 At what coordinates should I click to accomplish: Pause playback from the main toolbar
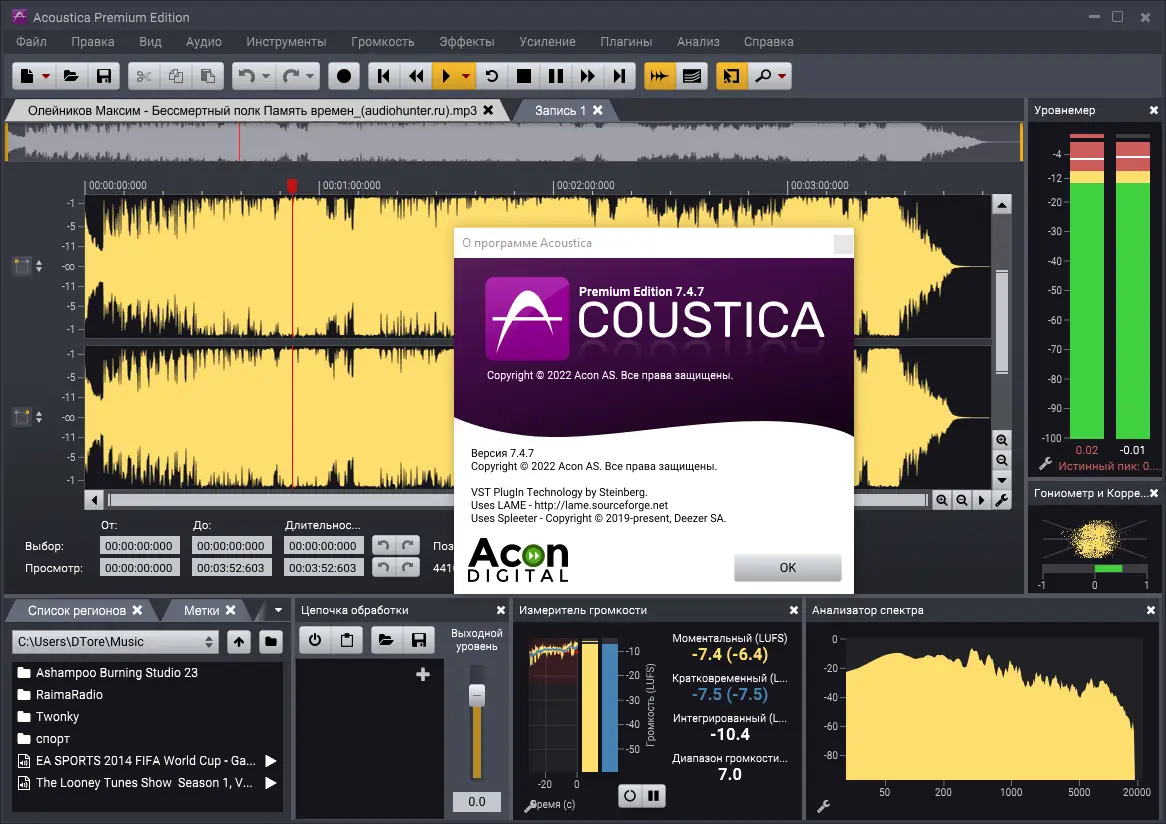click(555, 76)
